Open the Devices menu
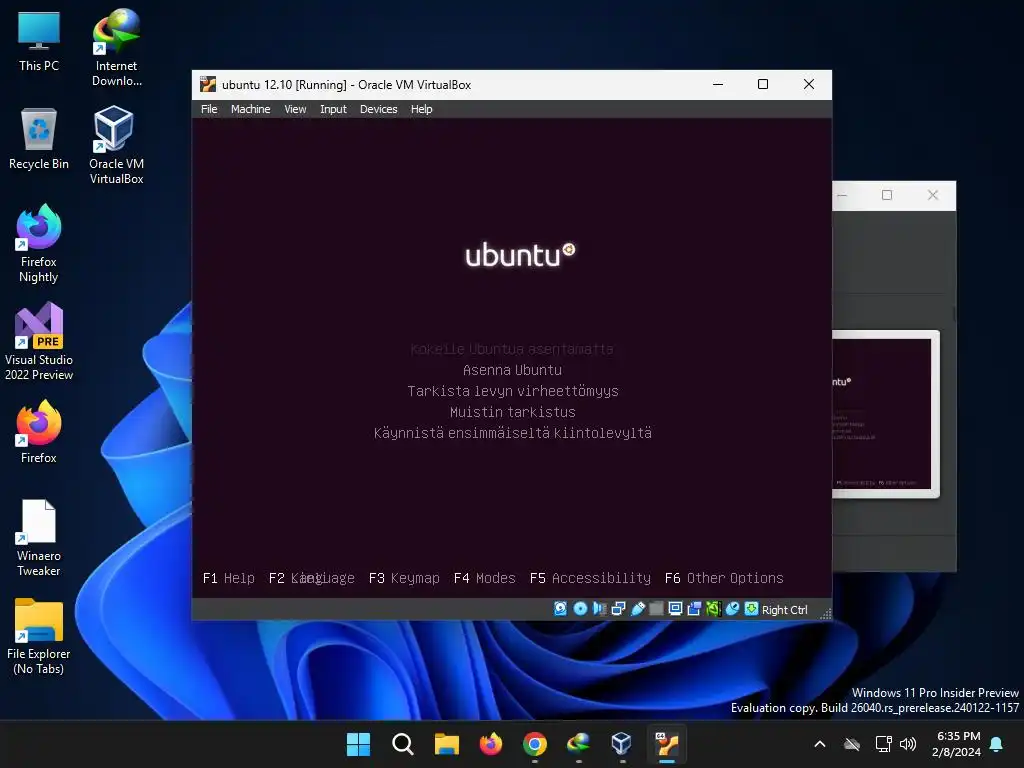This screenshot has width=1024, height=768. tap(378, 109)
